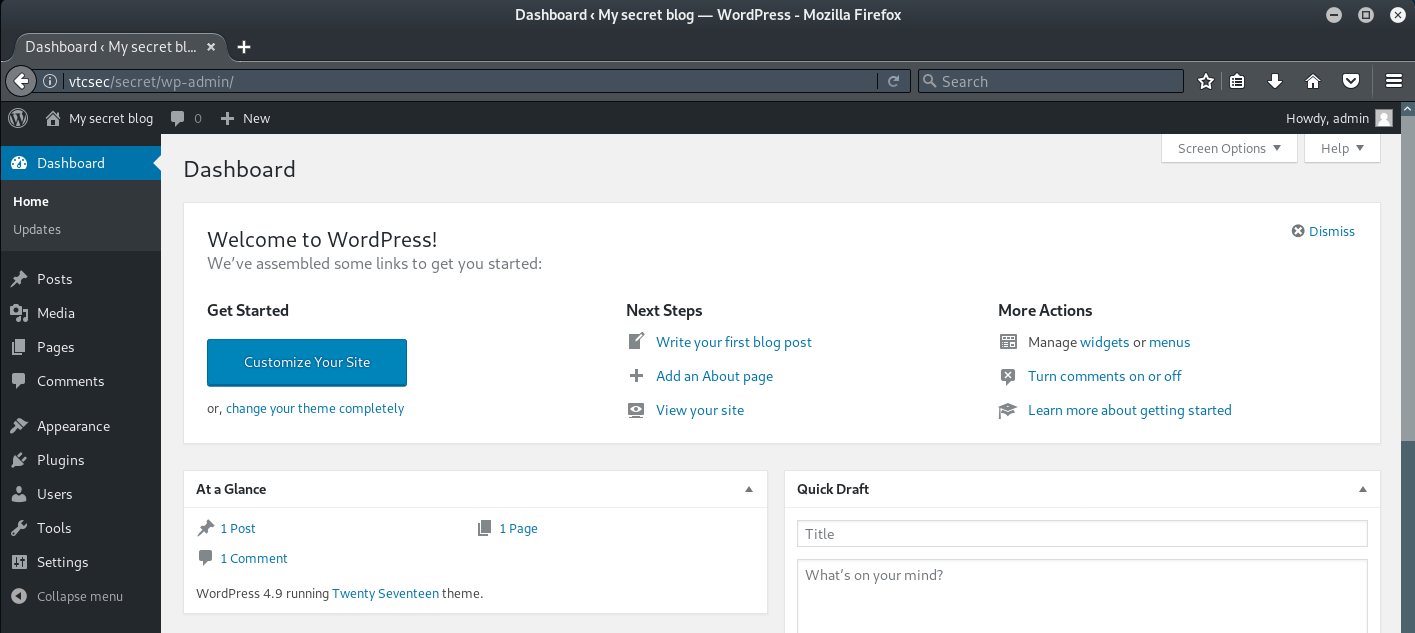
Task: Open Turn comments on or off link
Action: (1105, 376)
